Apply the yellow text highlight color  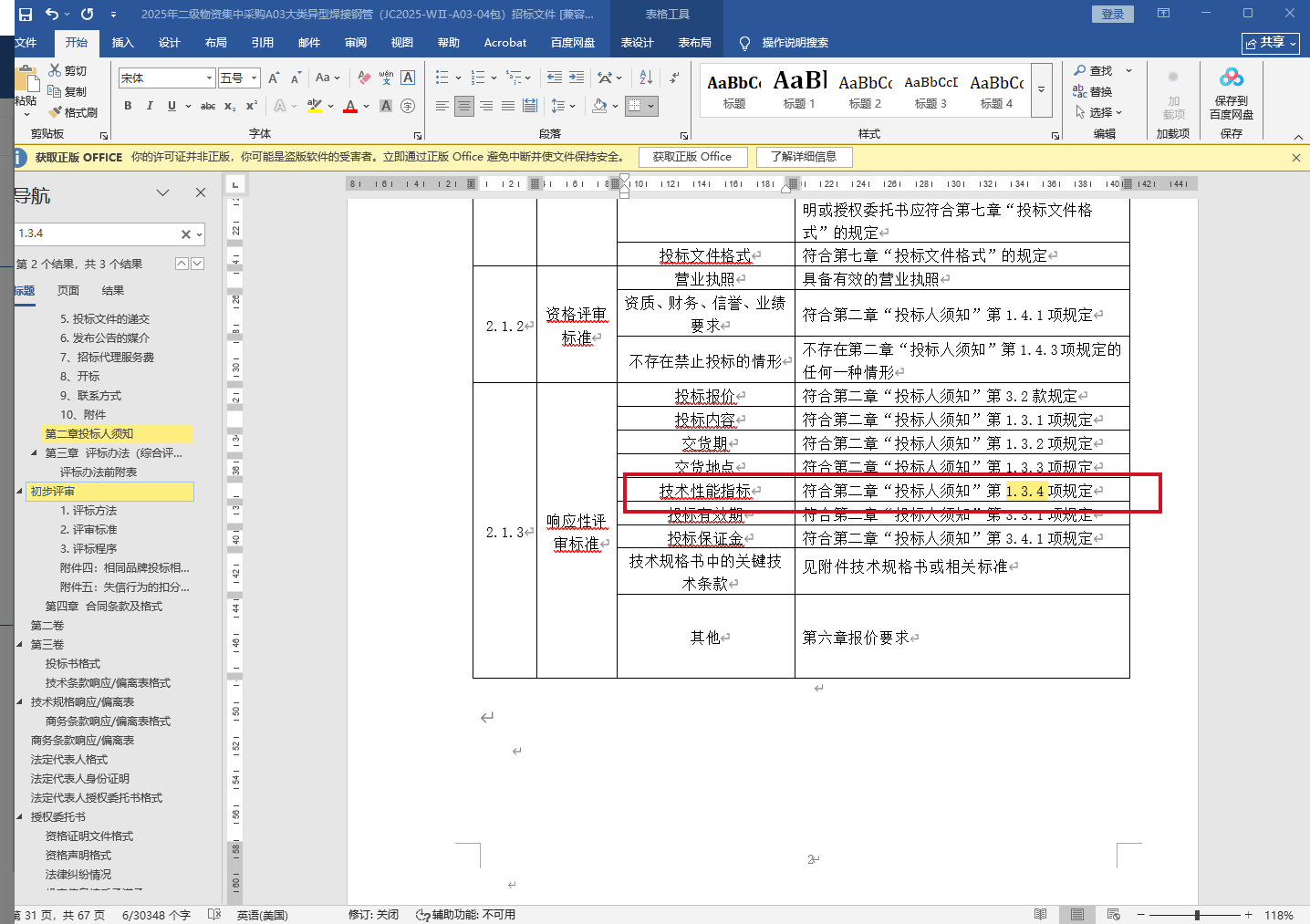(x=315, y=106)
